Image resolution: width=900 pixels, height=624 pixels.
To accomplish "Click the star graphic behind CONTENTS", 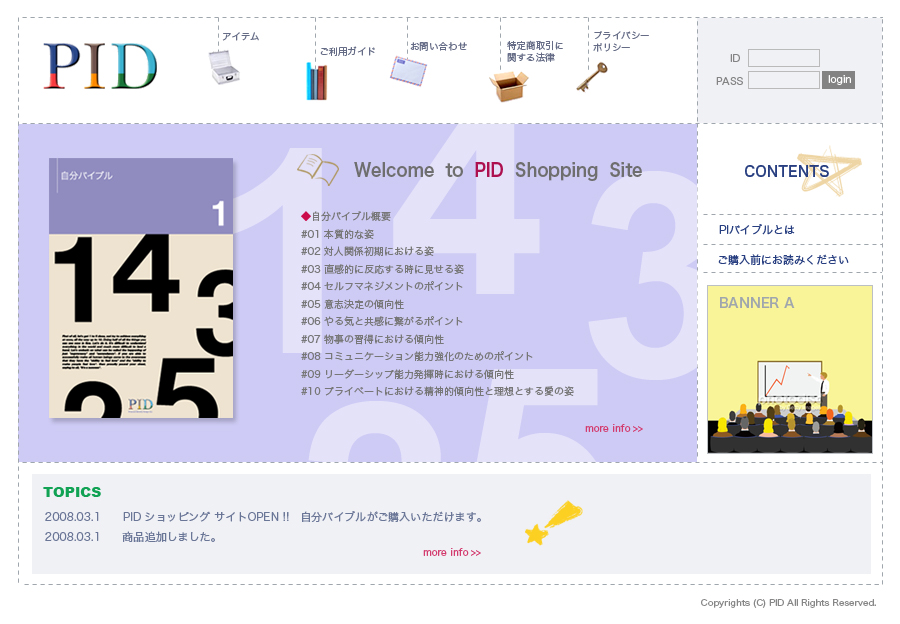I will pos(828,171).
